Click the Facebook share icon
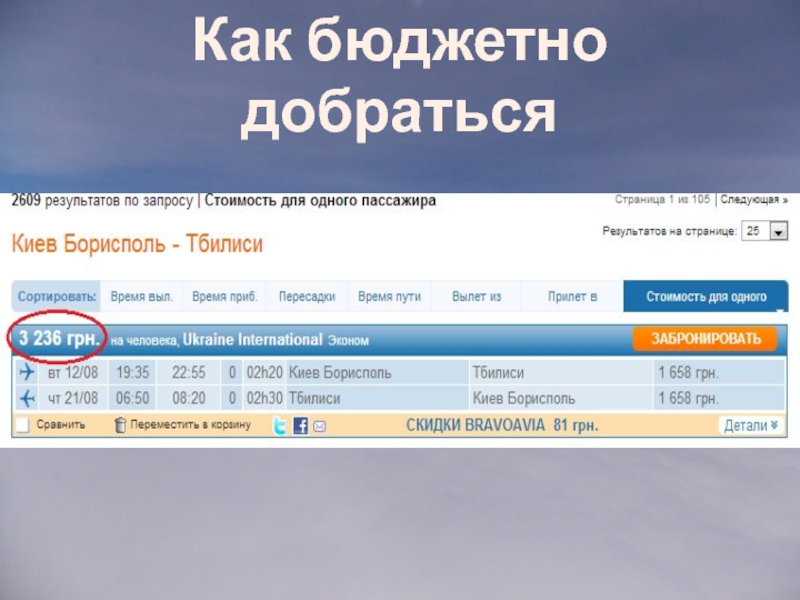Viewport: 800px width, 600px height. (x=300, y=426)
